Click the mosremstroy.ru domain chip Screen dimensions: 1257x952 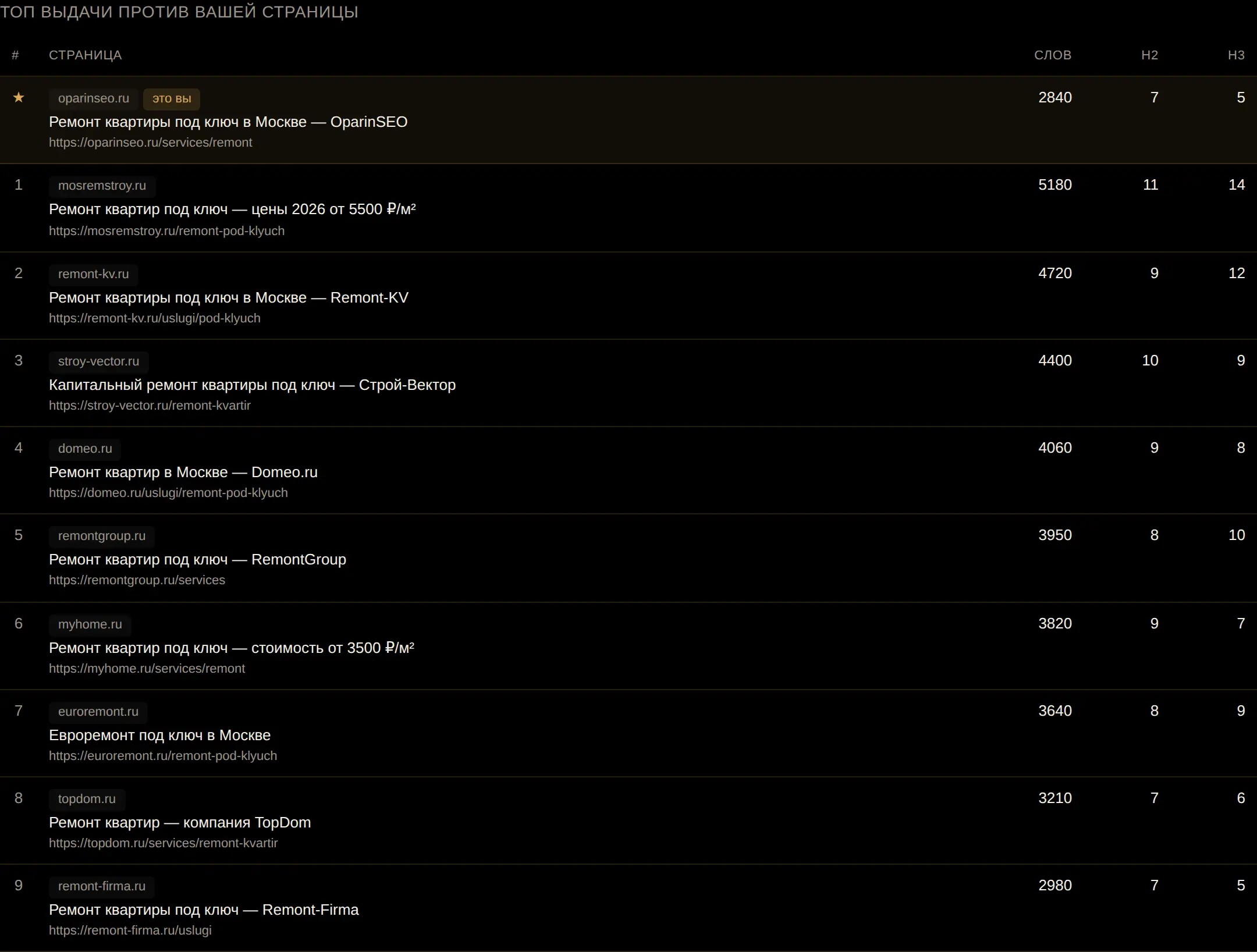(x=102, y=186)
